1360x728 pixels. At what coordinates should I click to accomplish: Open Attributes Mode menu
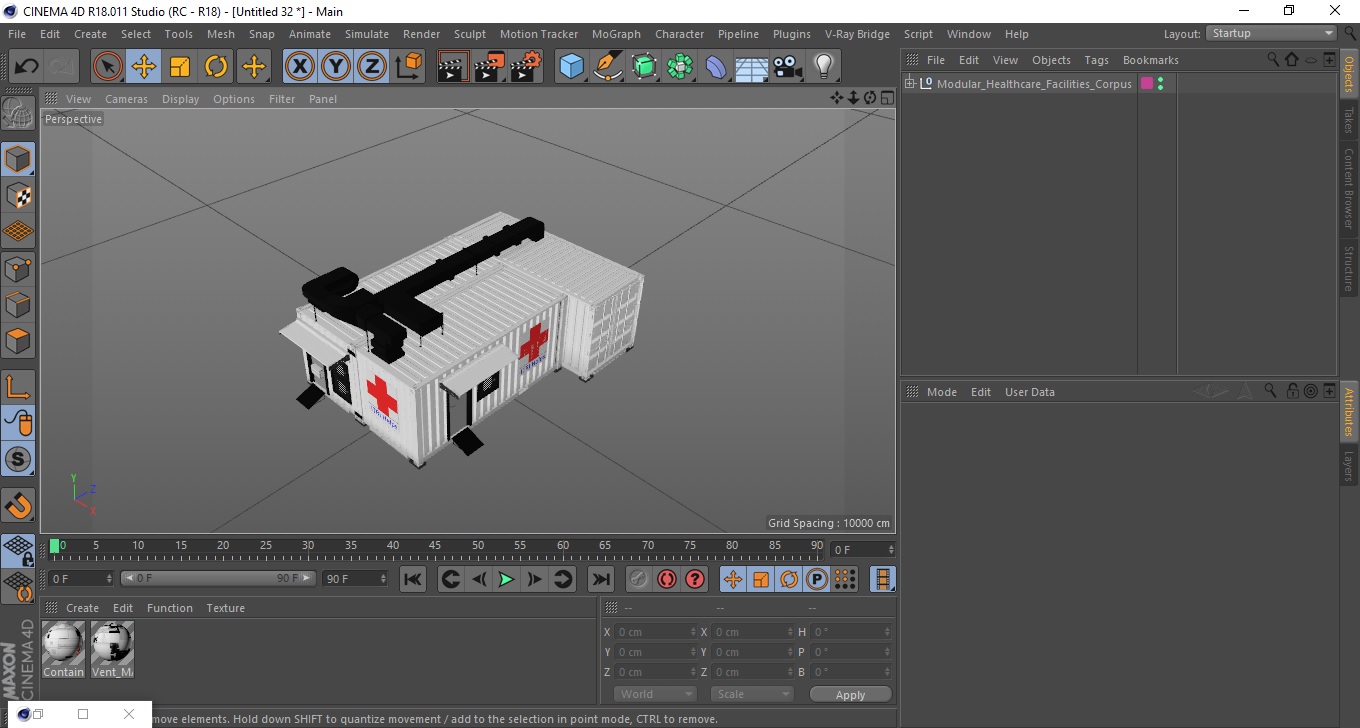[x=942, y=392]
